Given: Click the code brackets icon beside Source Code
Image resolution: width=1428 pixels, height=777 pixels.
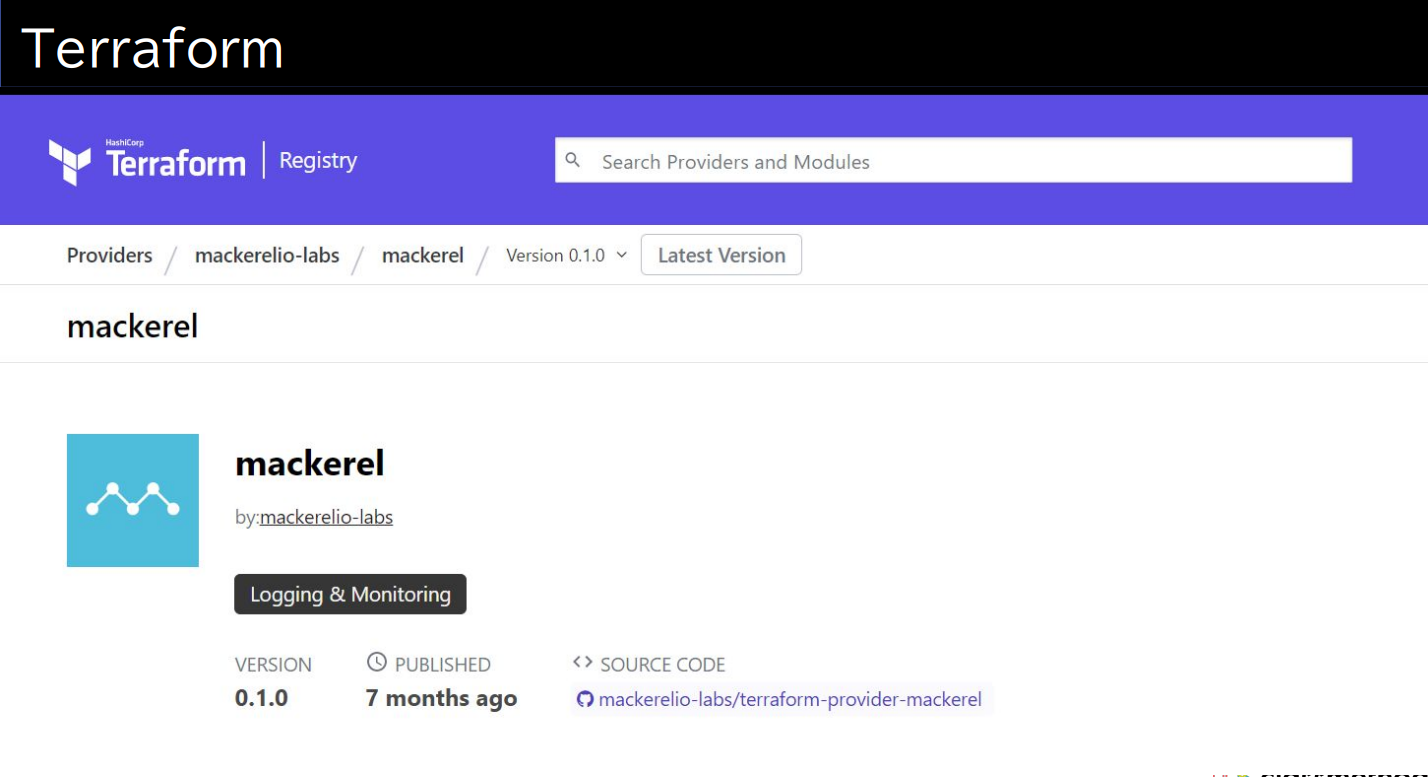Looking at the screenshot, I should pyautogui.click(x=582, y=662).
